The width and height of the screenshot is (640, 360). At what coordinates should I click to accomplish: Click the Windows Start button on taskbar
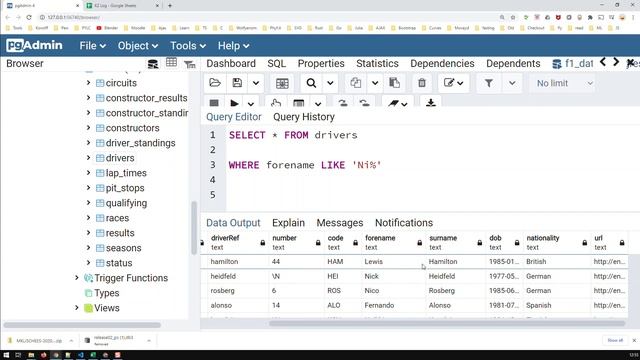[7, 355]
